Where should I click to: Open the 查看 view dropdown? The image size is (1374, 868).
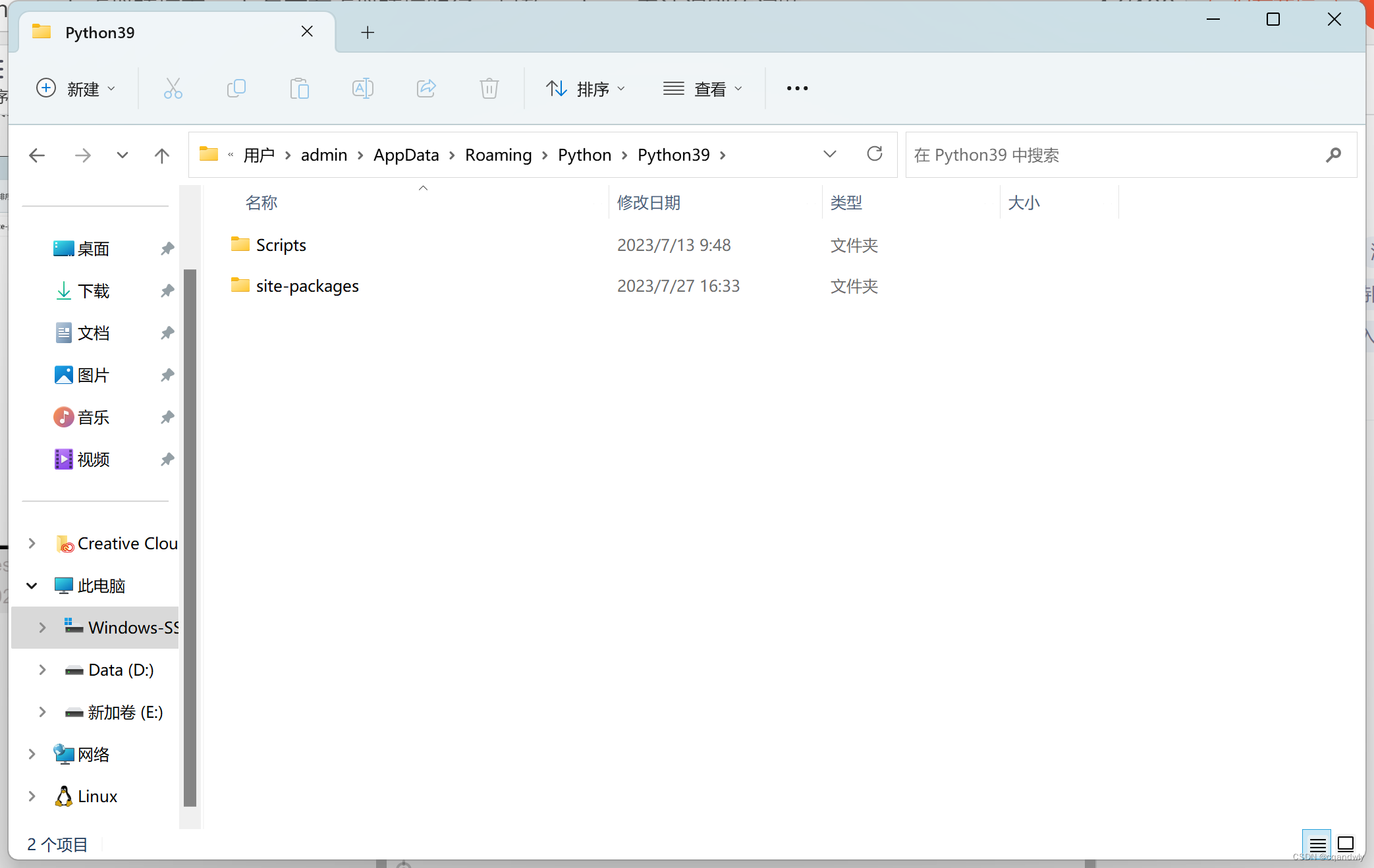[703, 88]
